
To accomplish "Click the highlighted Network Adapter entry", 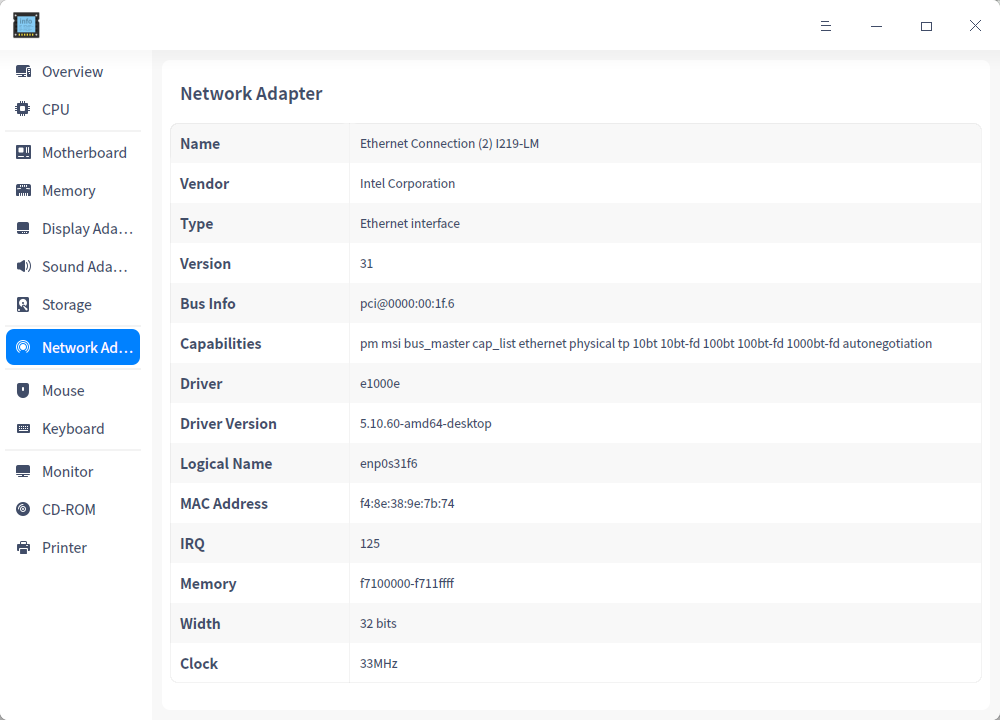I will point(72,347).
